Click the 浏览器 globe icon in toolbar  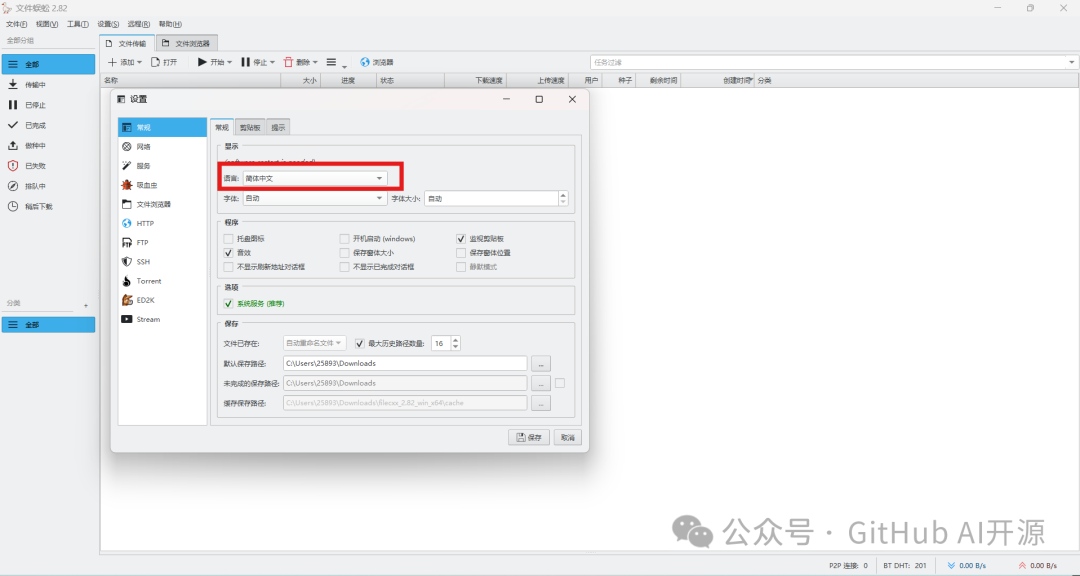pyautogui.click(x=365, y=62)
